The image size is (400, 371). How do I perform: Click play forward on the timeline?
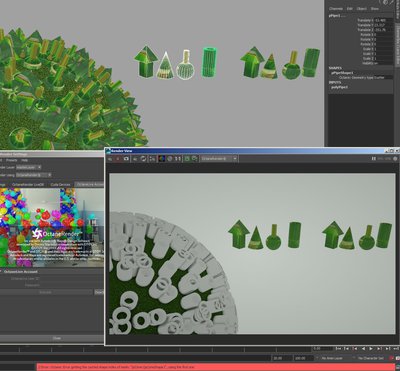[x=371, y=349]
